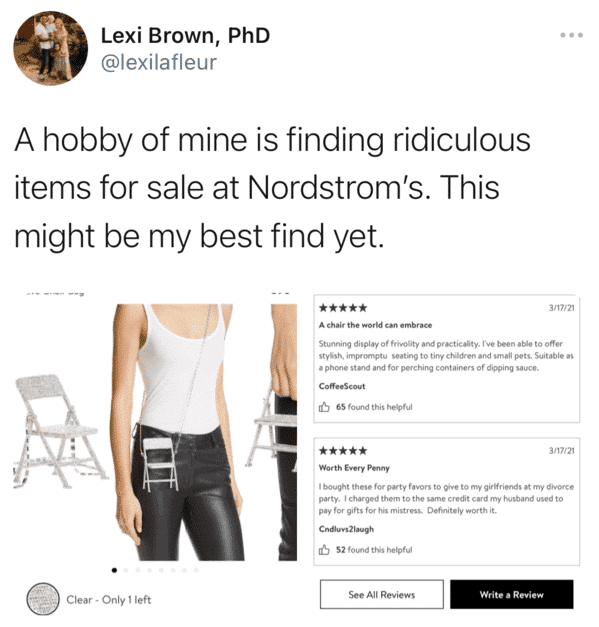Open the @lexilafleur handle link

159,63
